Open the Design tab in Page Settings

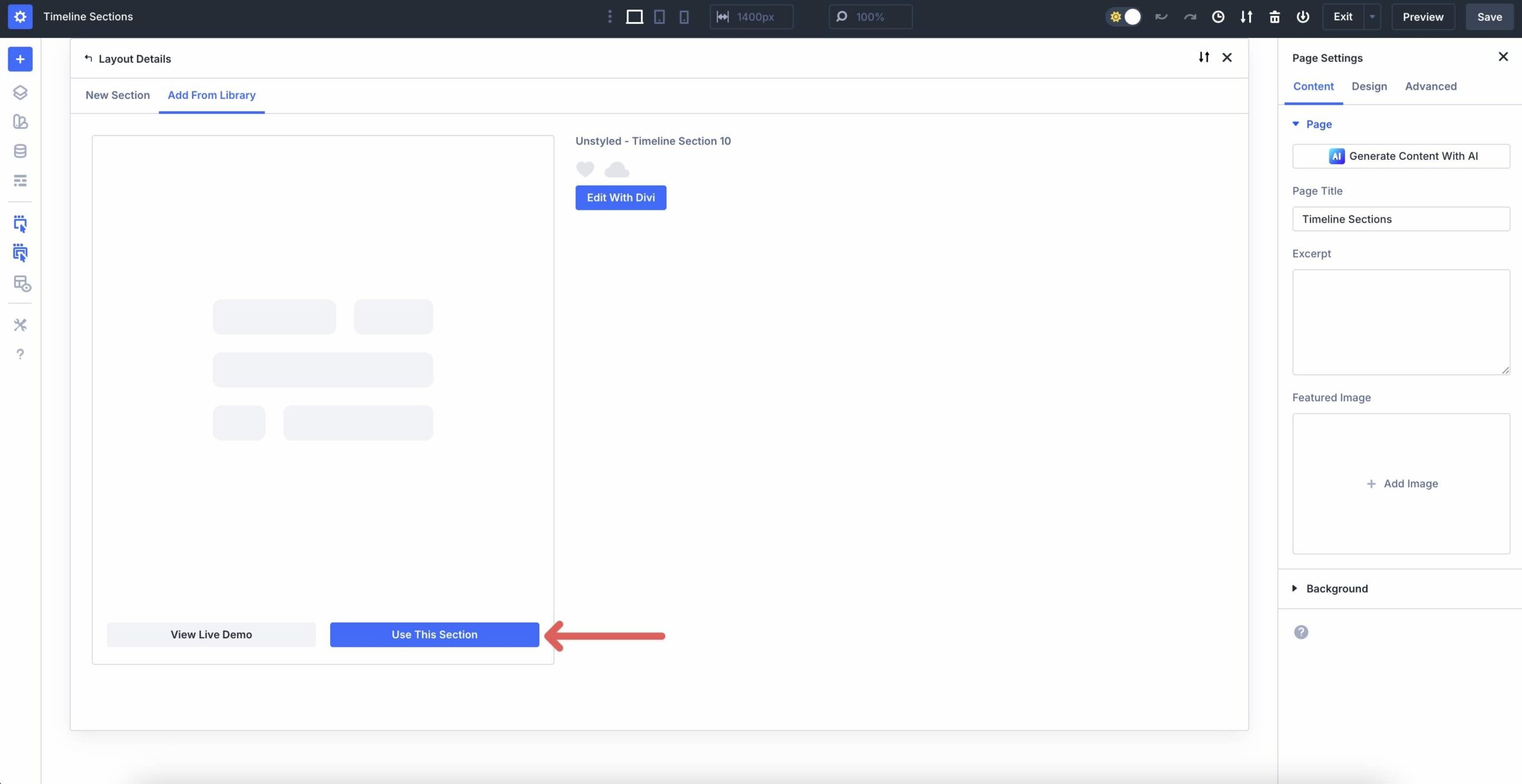tap(1369, 86)
